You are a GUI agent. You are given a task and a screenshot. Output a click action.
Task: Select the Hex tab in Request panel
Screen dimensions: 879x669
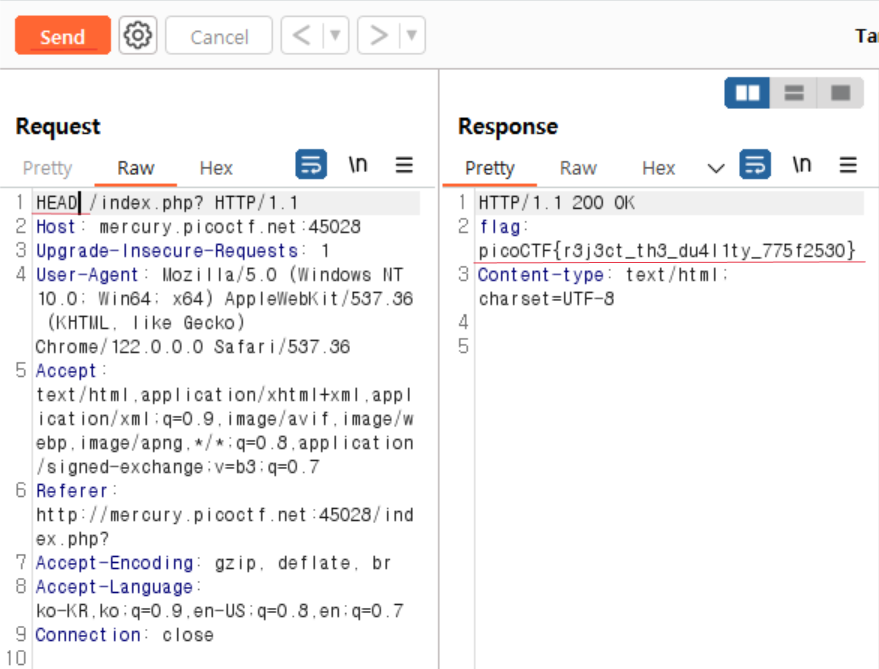[216, 168]
